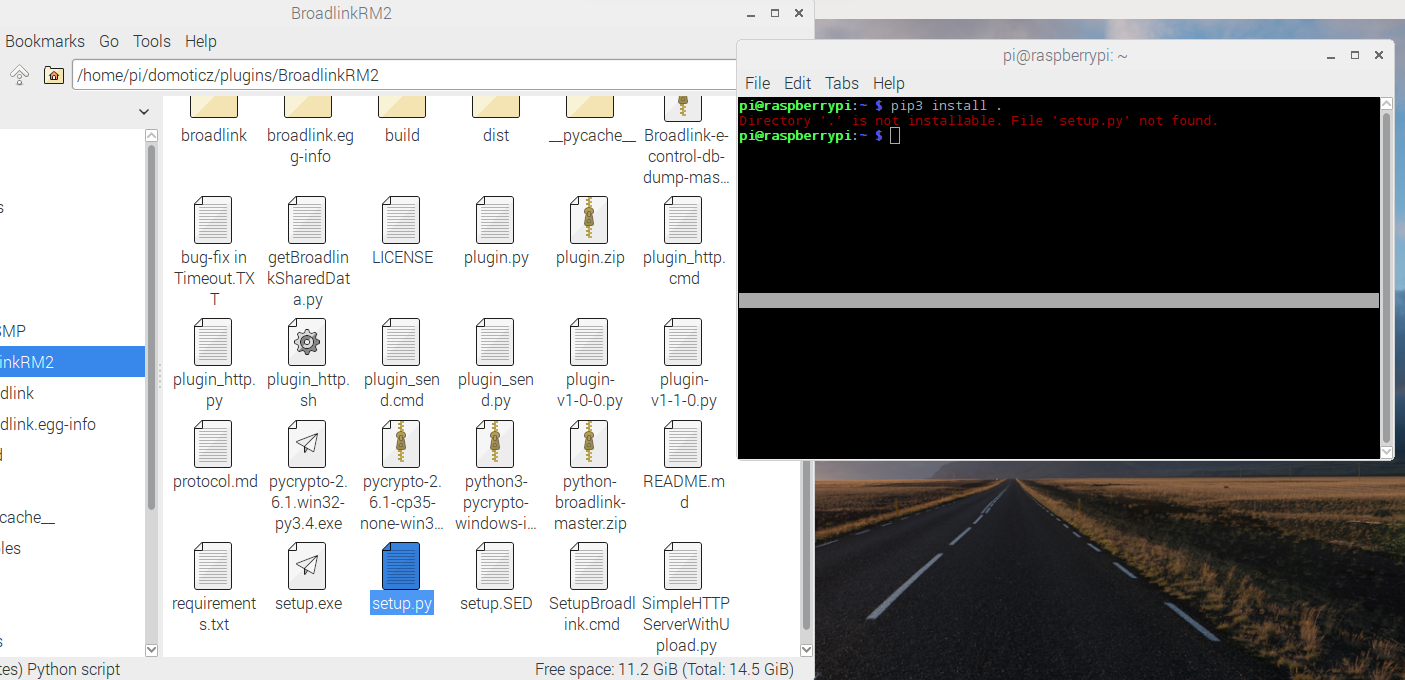This screenshot has height=680, width=1405.
Task: Open the terminal Tabs menu
Action: coord(842,83)
